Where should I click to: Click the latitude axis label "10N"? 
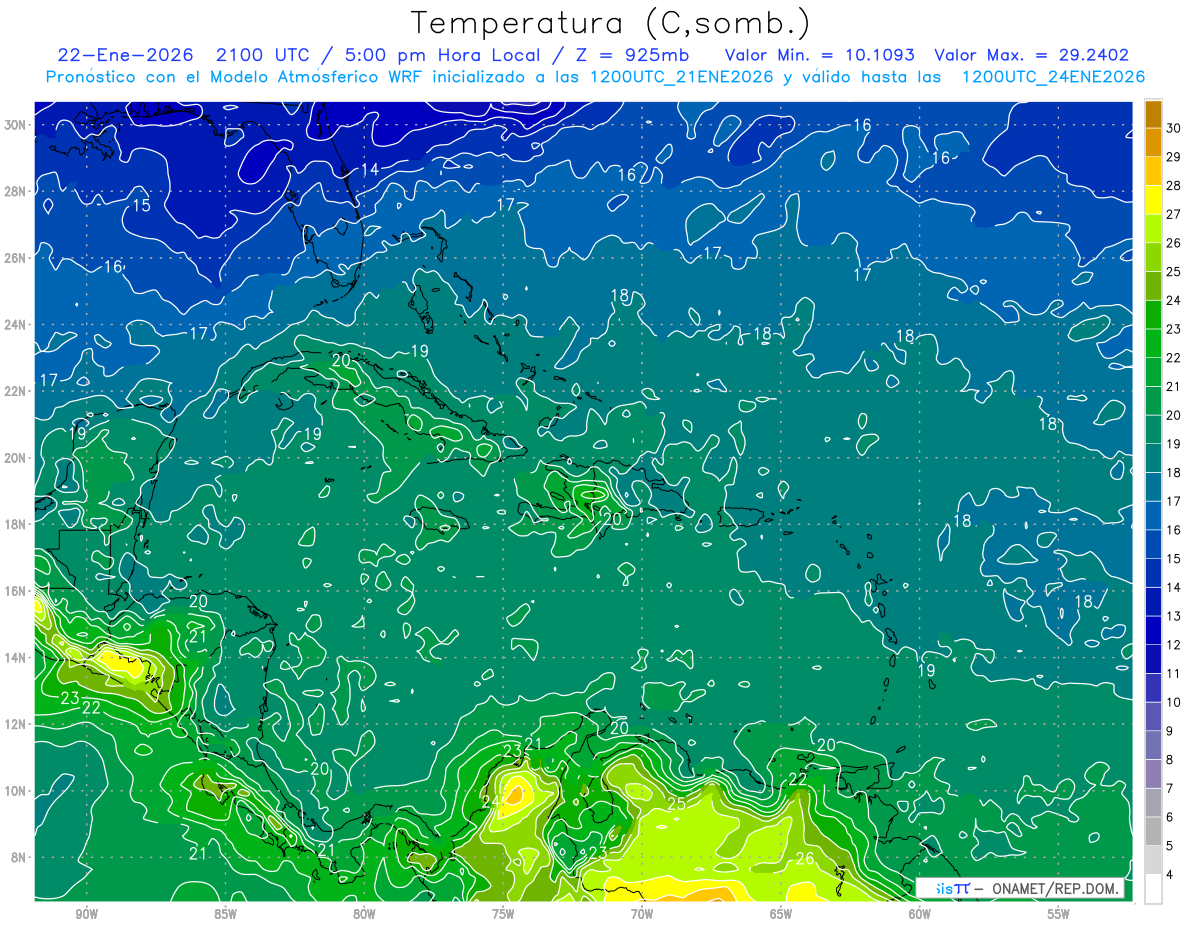pos(16,790)
